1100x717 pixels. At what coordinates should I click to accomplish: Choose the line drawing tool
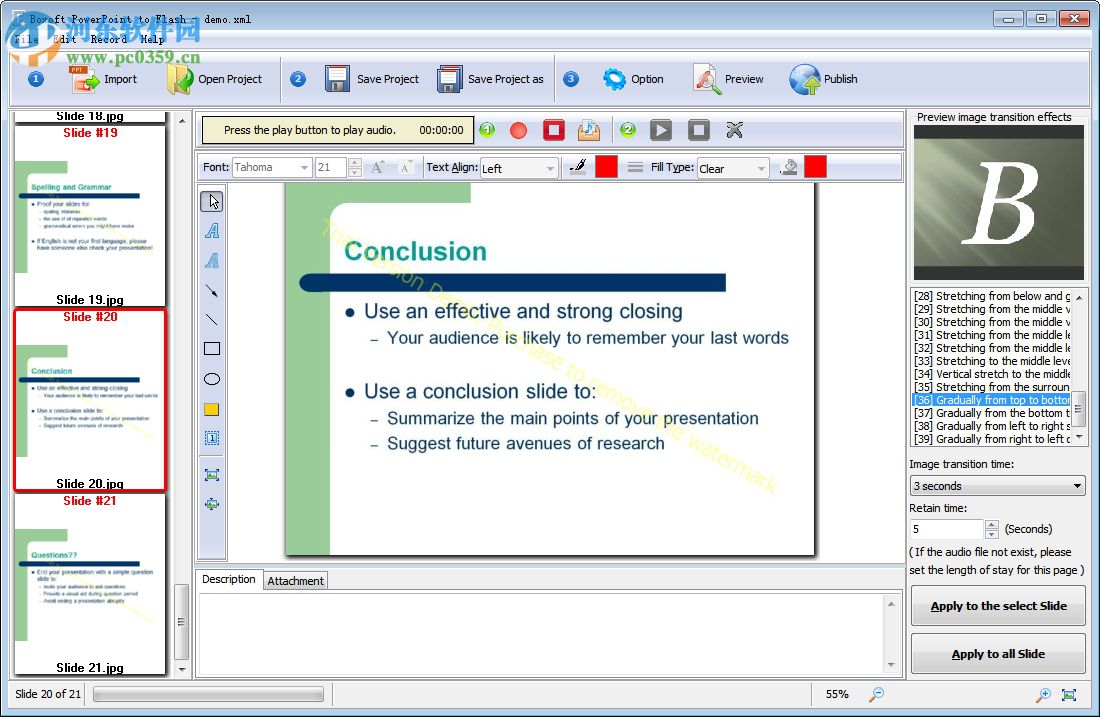coord(211,321)
